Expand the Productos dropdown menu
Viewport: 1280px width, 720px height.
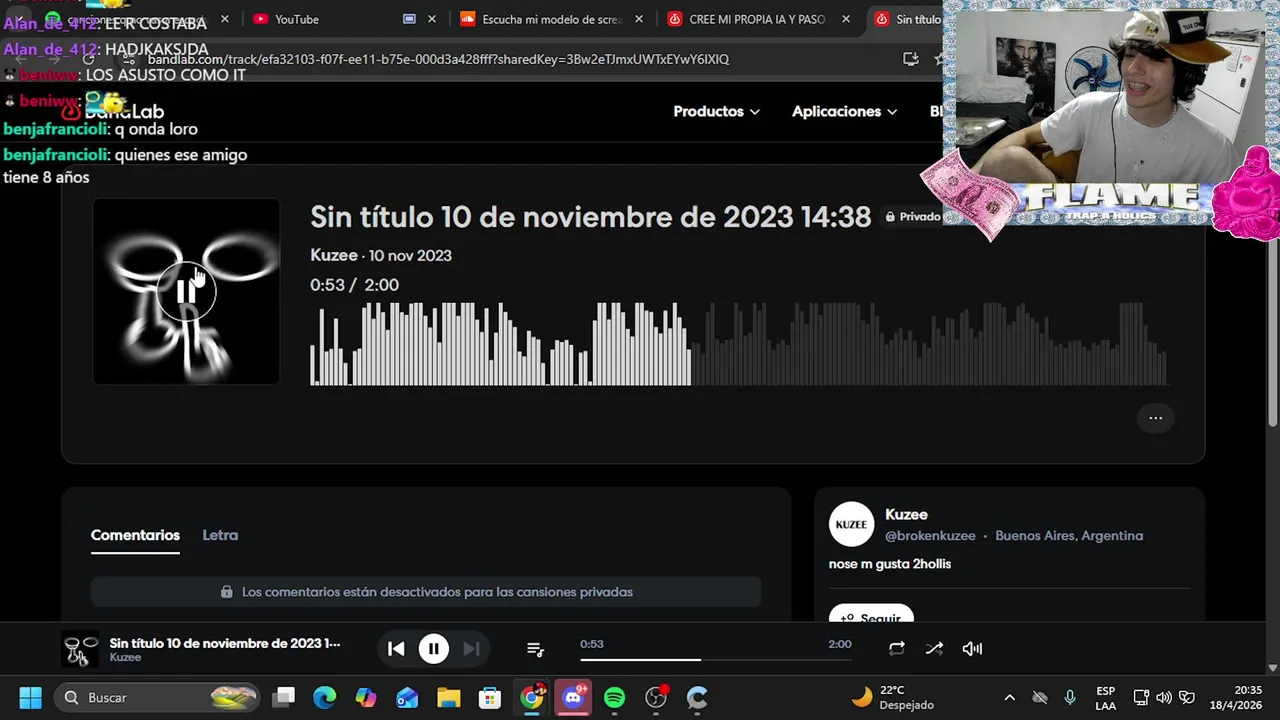[716, 111]
